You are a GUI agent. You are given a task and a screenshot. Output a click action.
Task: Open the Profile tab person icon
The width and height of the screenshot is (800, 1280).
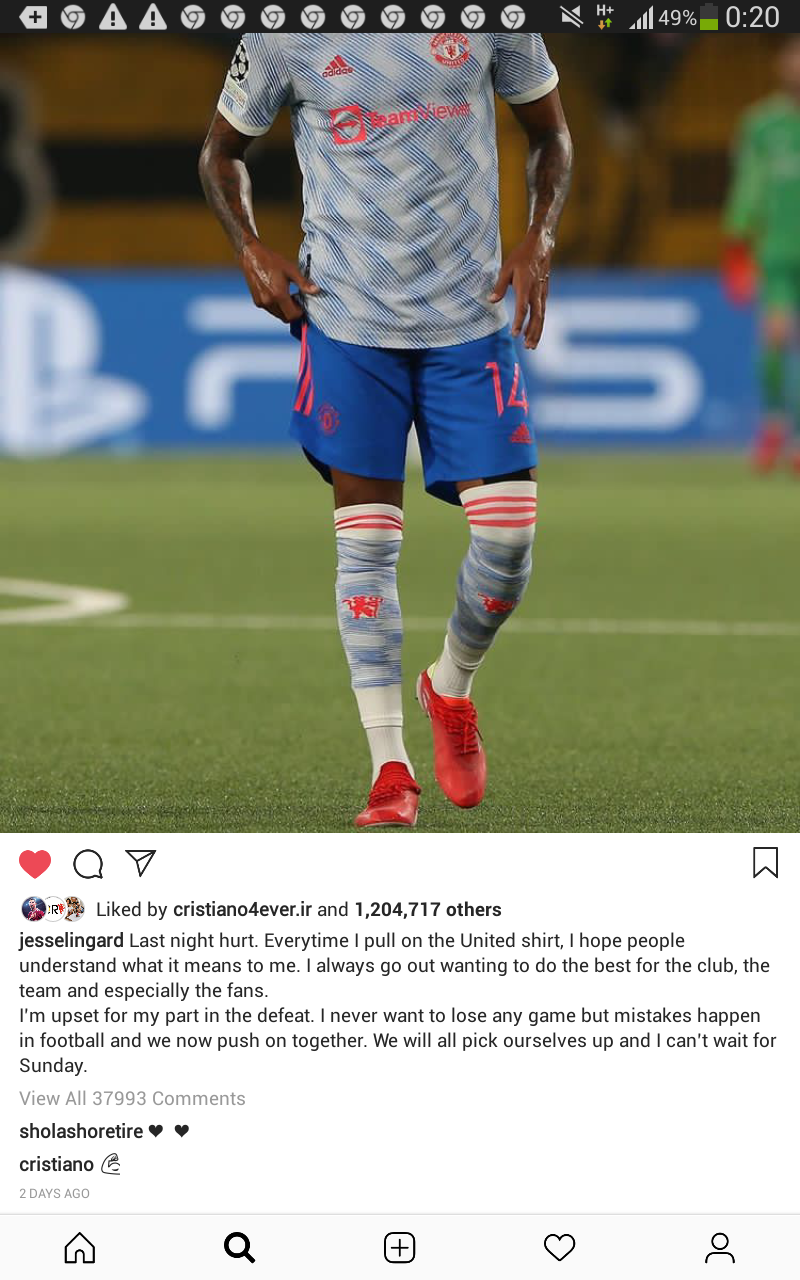pyautogui.click(x=719, y=1247)
